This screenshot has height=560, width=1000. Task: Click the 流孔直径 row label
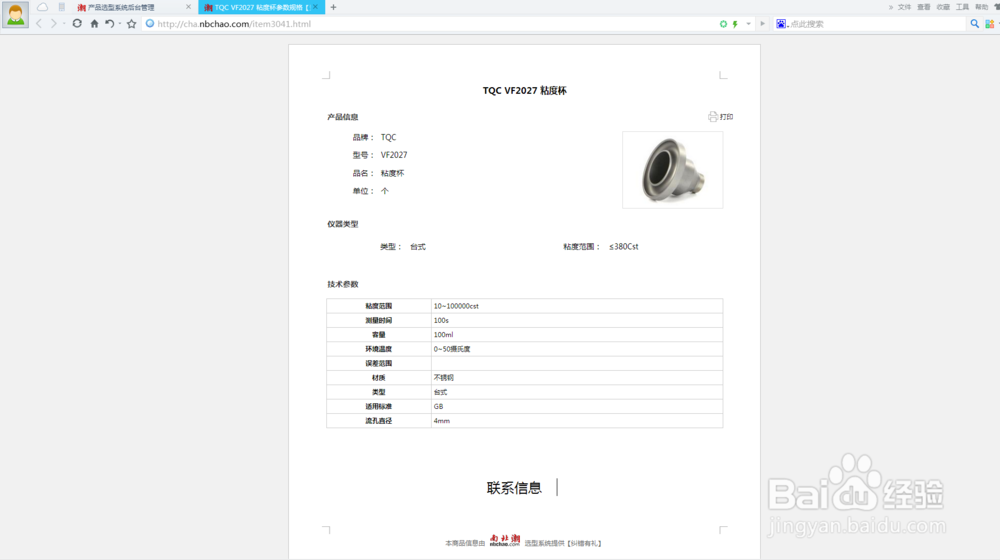378,421
